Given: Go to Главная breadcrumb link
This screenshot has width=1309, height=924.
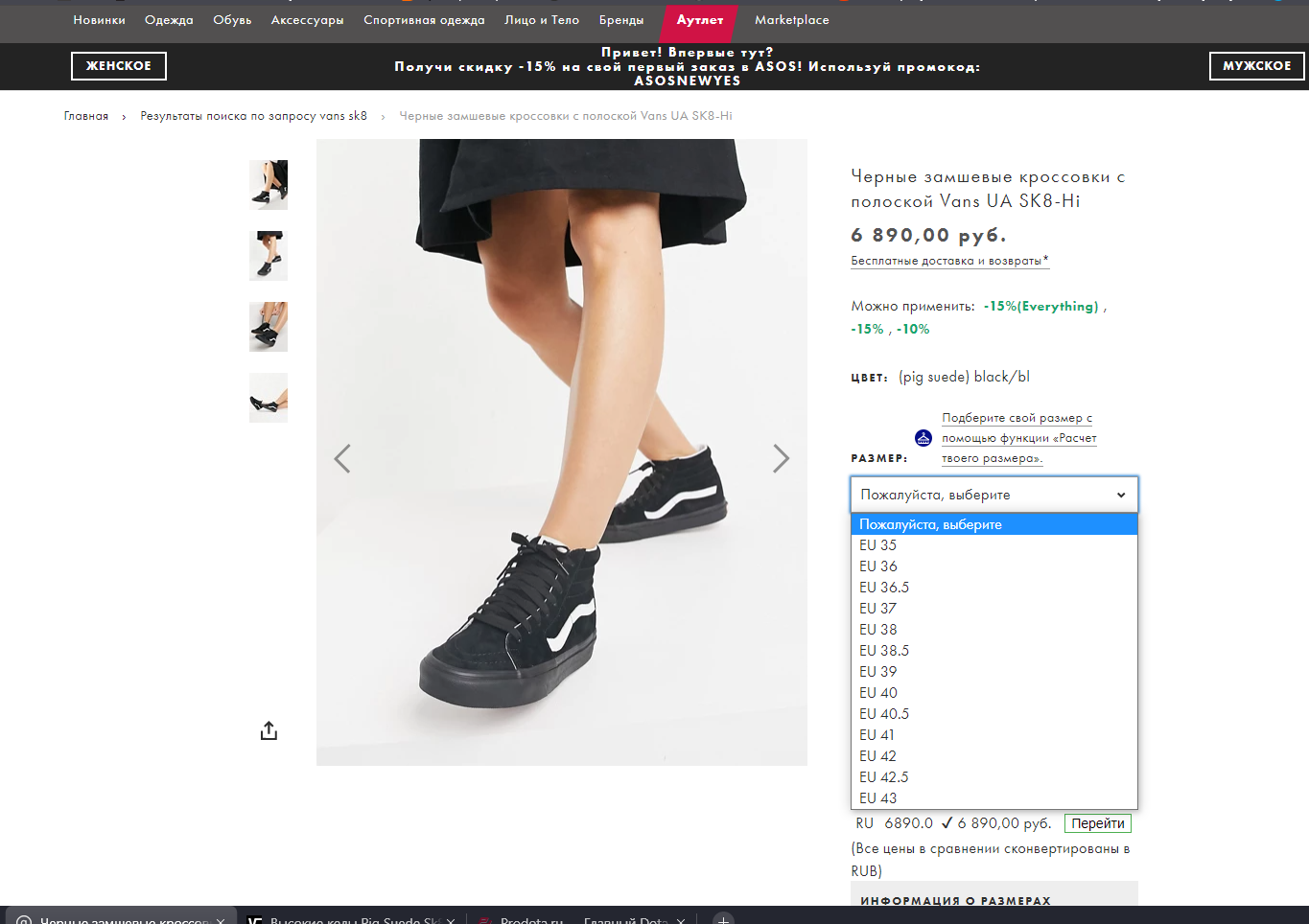Looking at the screenshot, I should [x=86, y=116].
